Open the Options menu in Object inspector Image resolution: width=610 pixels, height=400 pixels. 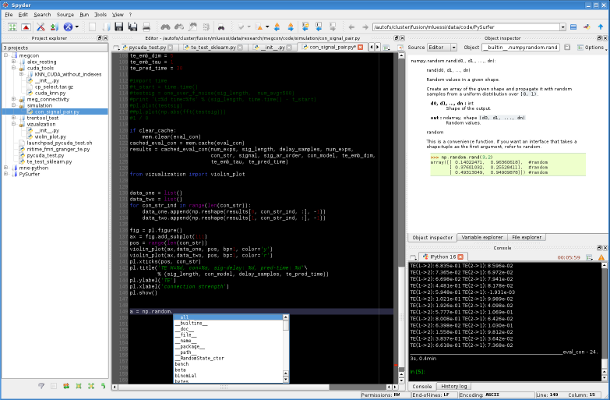[591, 47]
